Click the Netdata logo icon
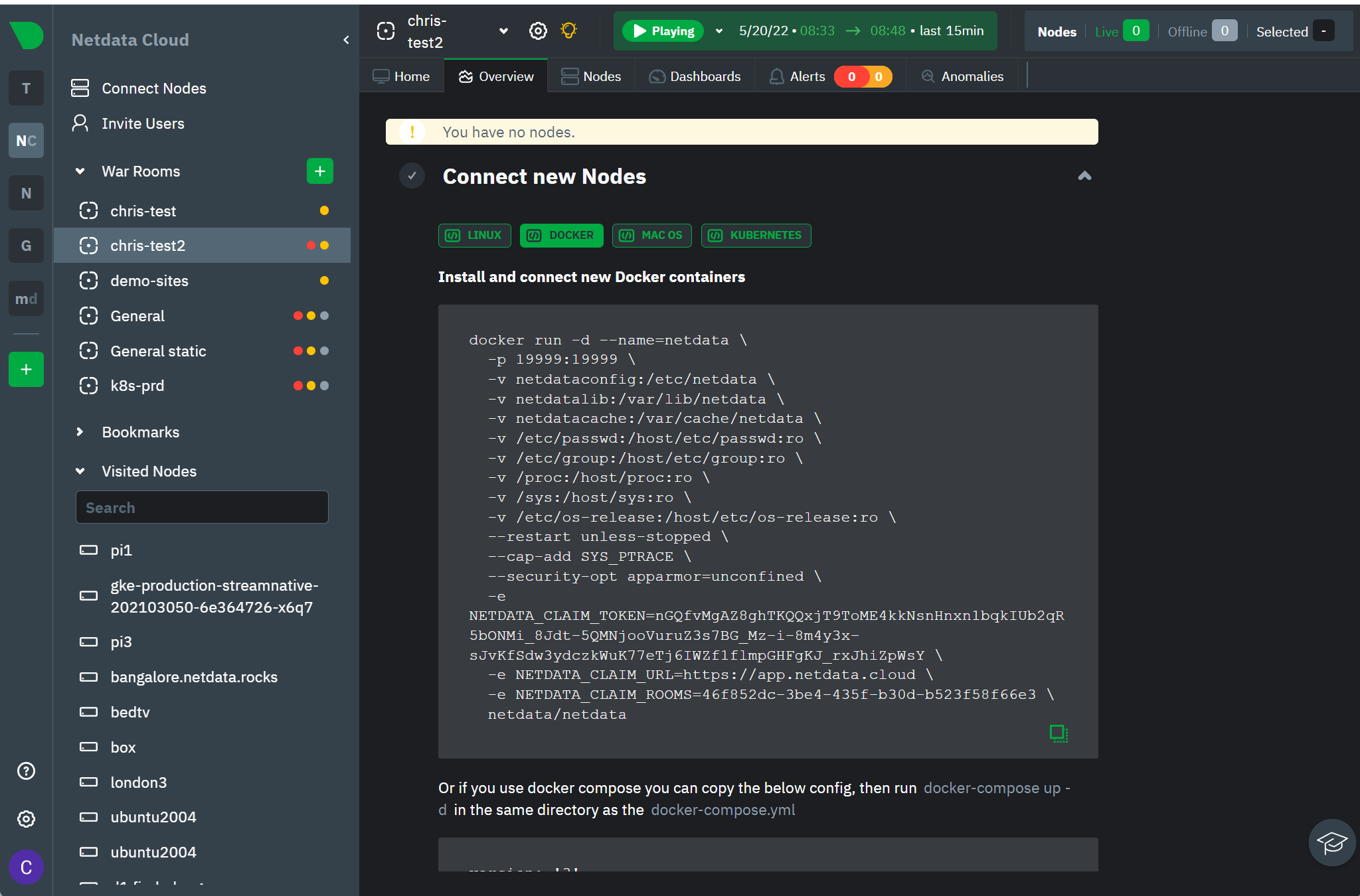1360x896 pixels. click(x=27, y=35)
